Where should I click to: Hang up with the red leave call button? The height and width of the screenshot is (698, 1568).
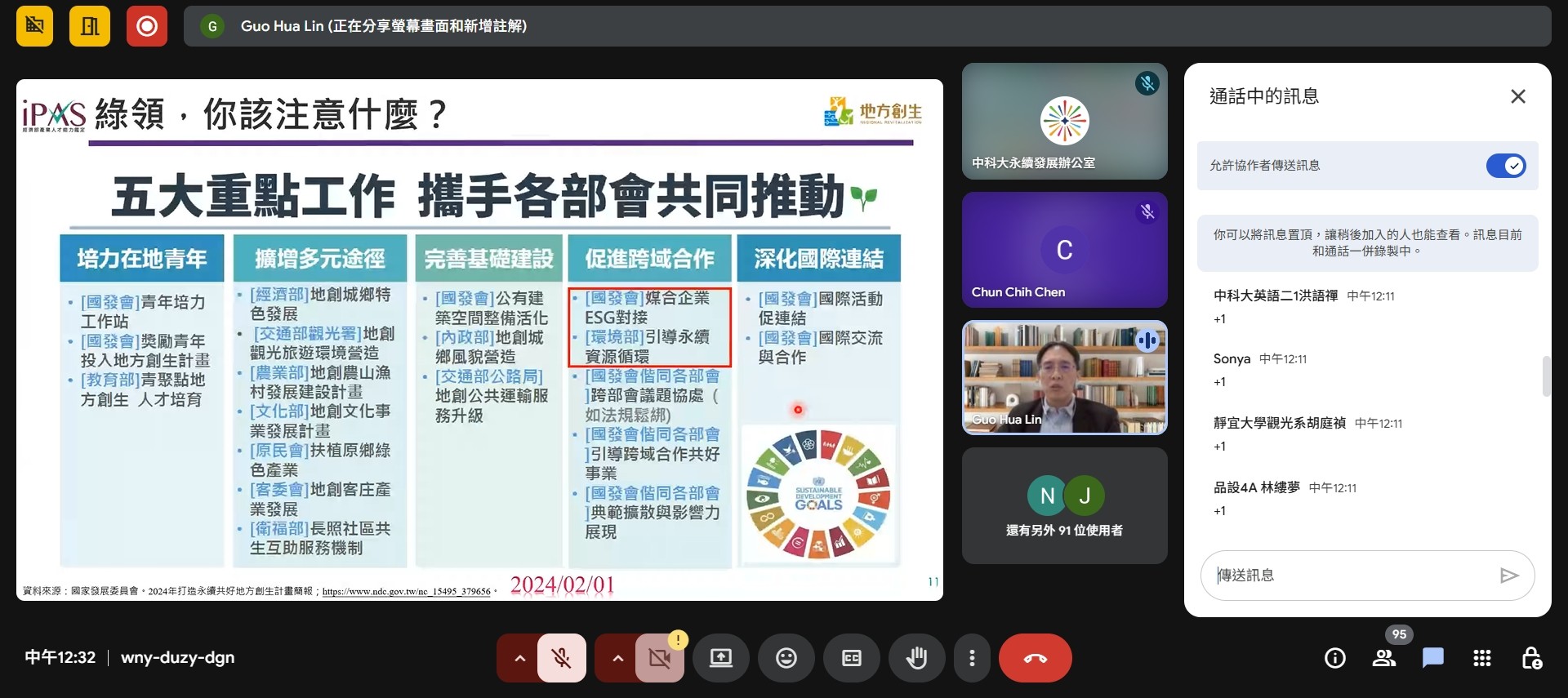coord(1035,658)
